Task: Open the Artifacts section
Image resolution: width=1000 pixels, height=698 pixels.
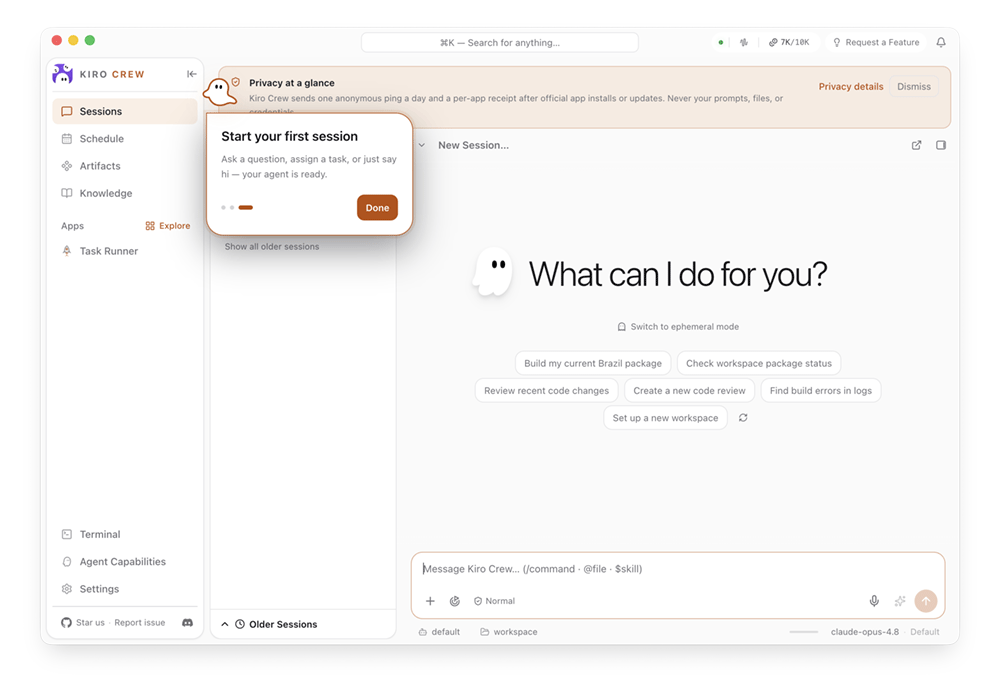Action: click(125, 166)
